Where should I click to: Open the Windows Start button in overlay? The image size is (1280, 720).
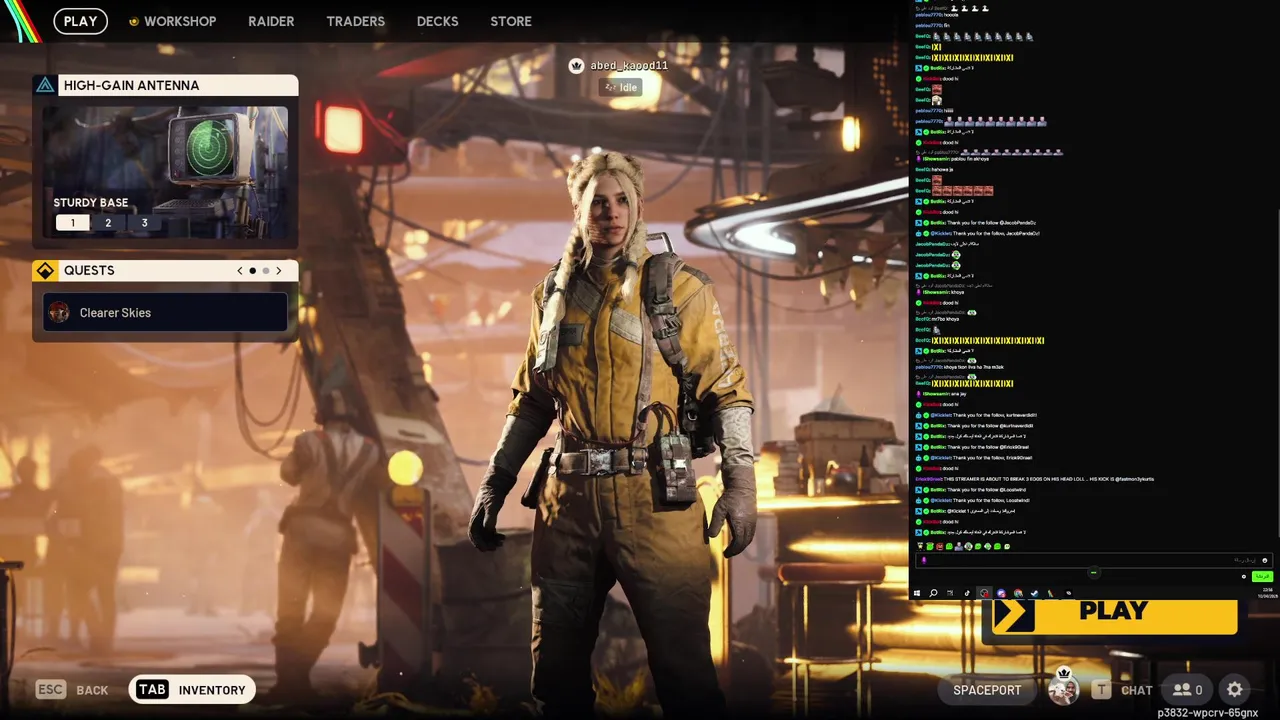[x=917, y=593]
